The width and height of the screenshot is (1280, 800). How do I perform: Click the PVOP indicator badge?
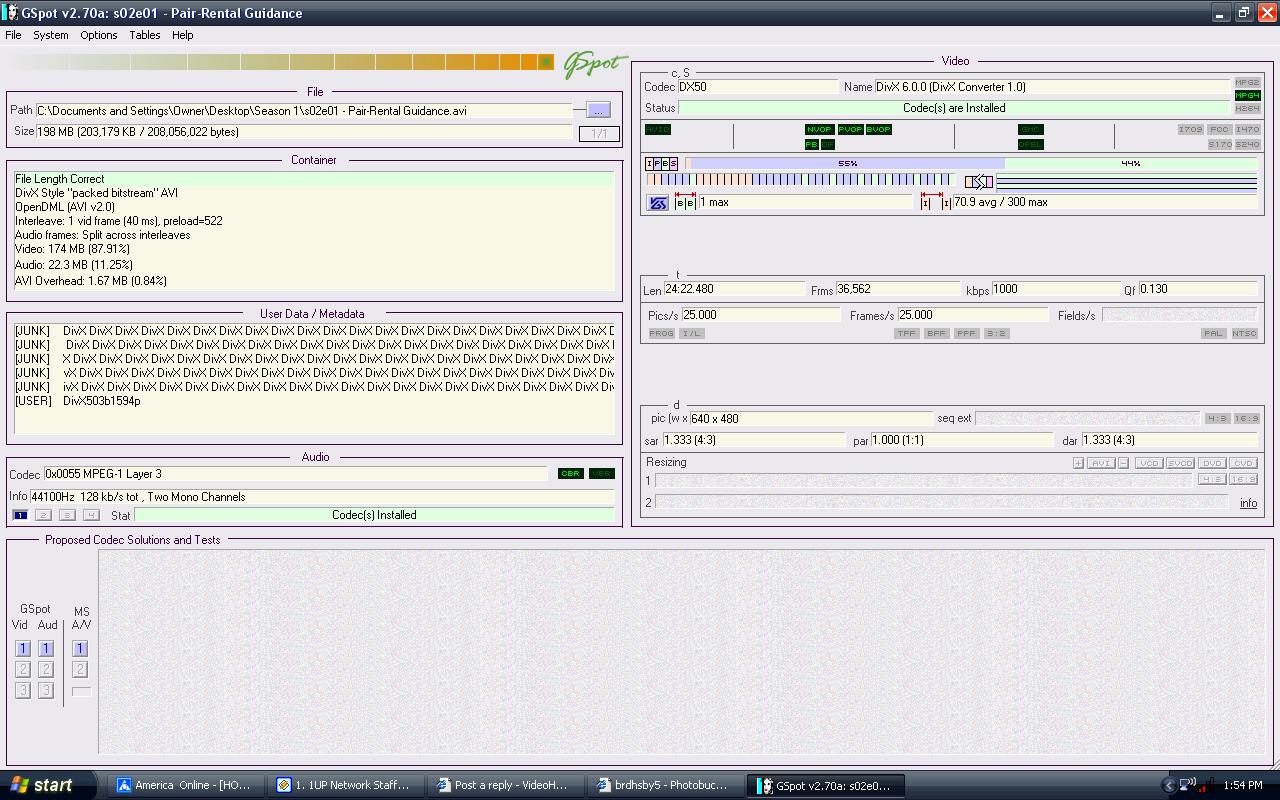coord(850,130)
